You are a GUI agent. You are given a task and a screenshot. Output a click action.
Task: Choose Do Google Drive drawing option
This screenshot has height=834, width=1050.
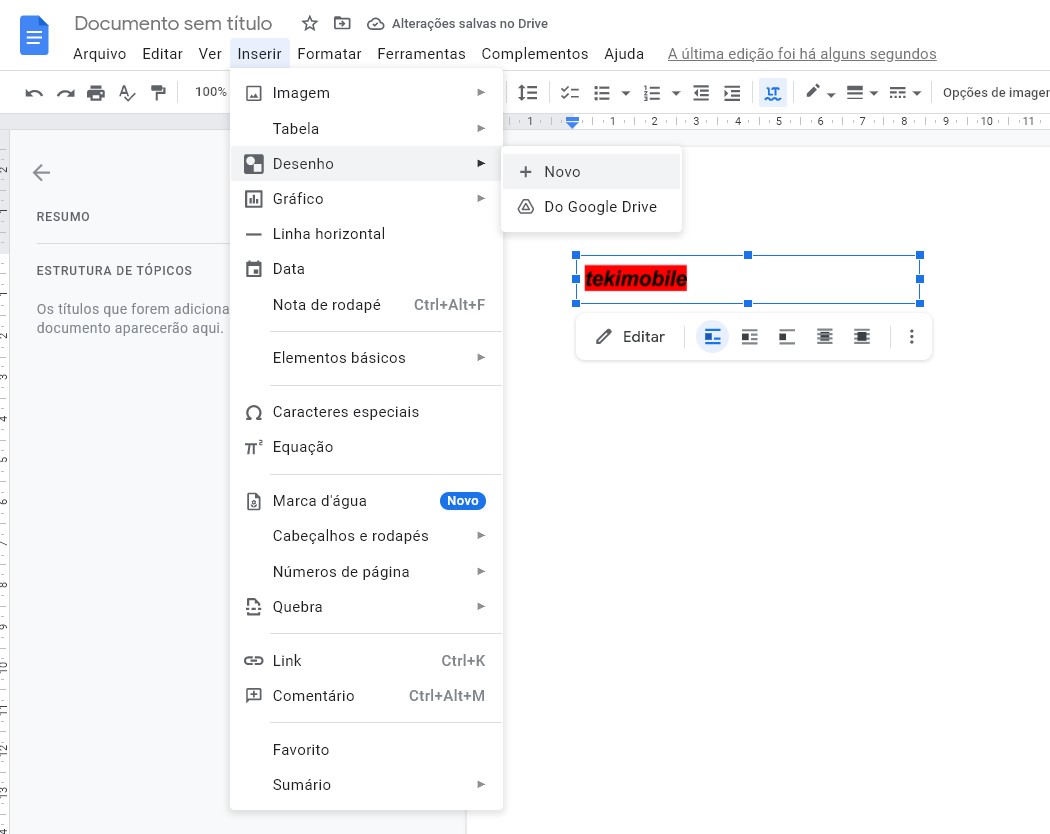(591, 206)
